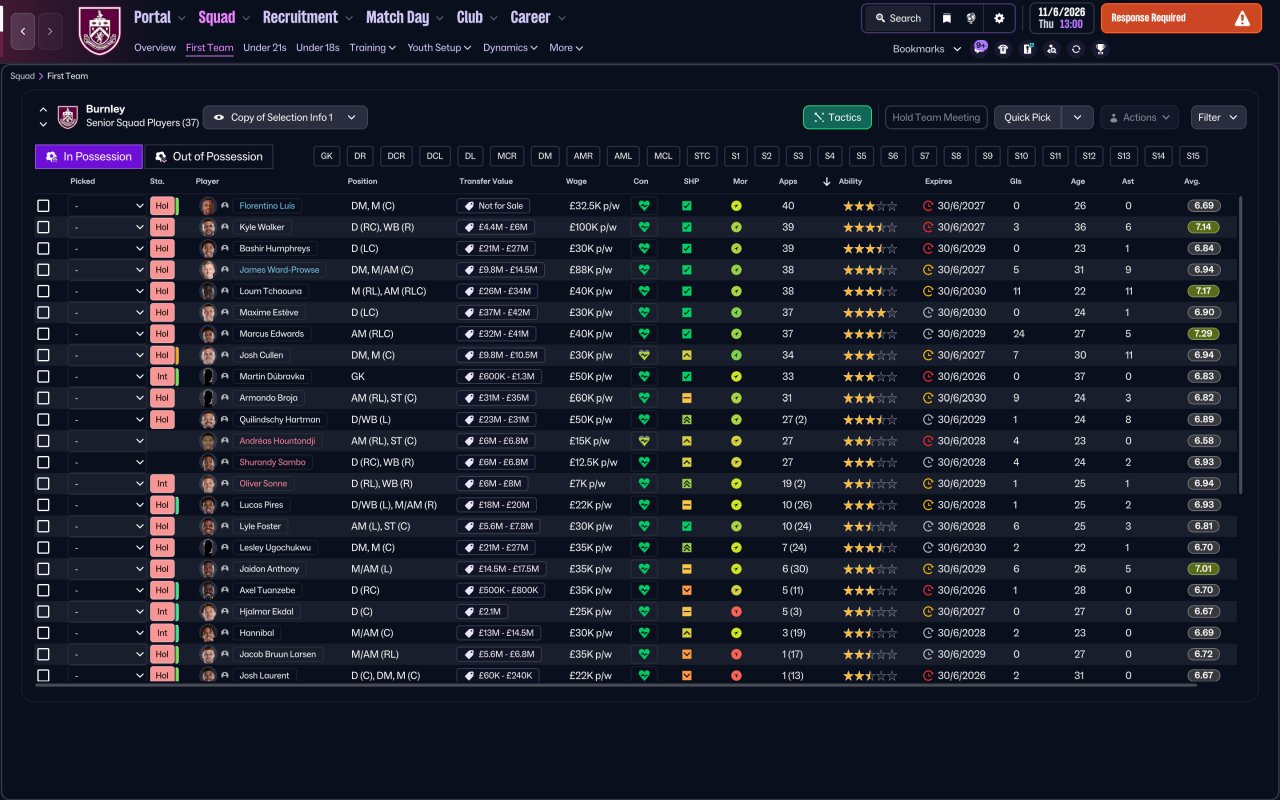The width and height of the screenshot is (1280, 800).
Task: Click the shape icon for Armando Broja
Action: pyautogui.click(x=687, y=398)
